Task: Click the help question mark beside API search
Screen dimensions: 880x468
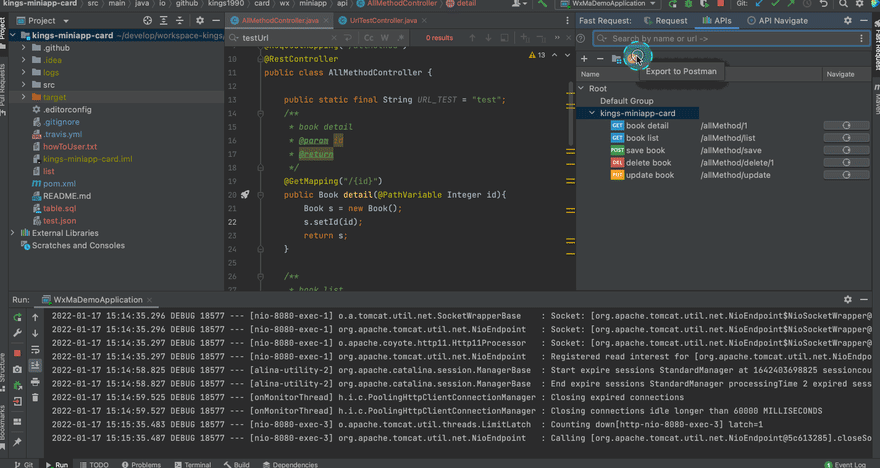Action: [581, 38]
